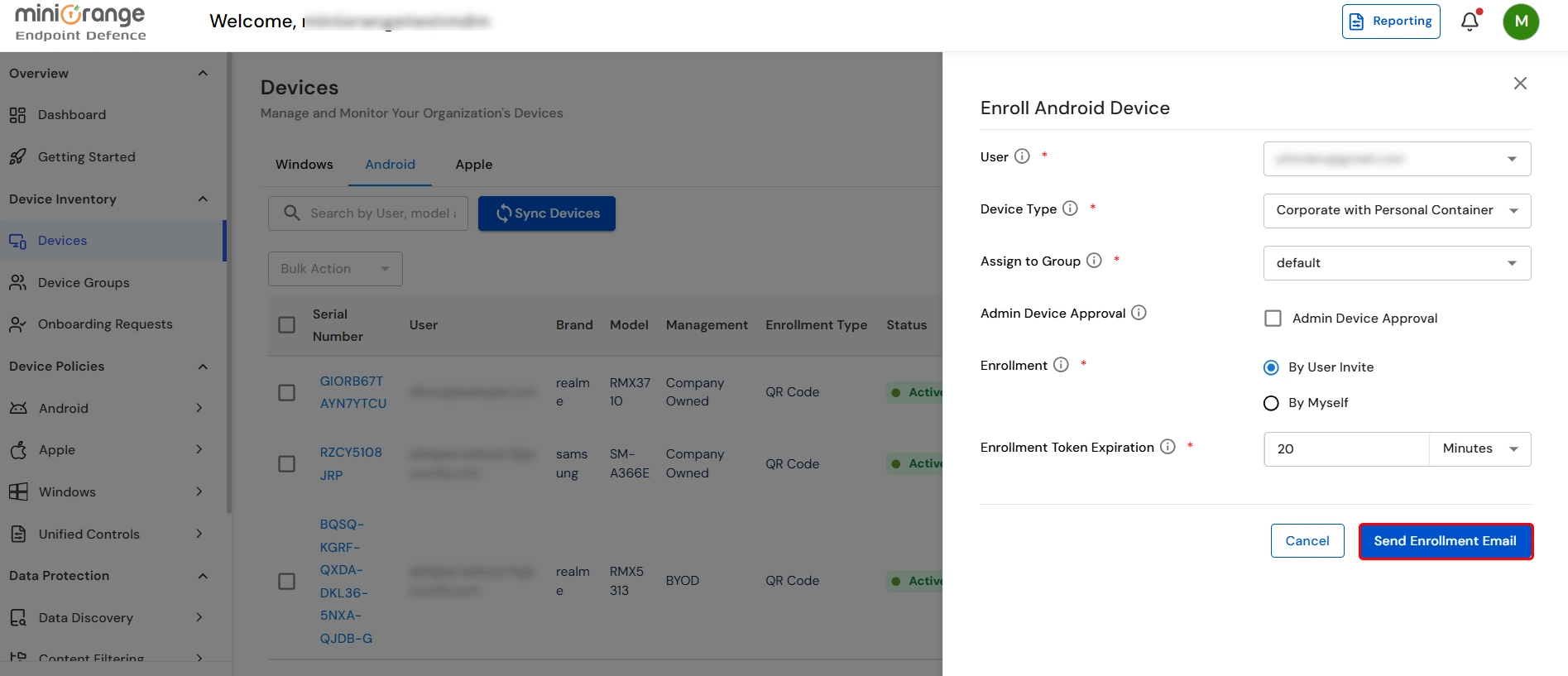Open the Bulk Action dropdown

[335, 269]
